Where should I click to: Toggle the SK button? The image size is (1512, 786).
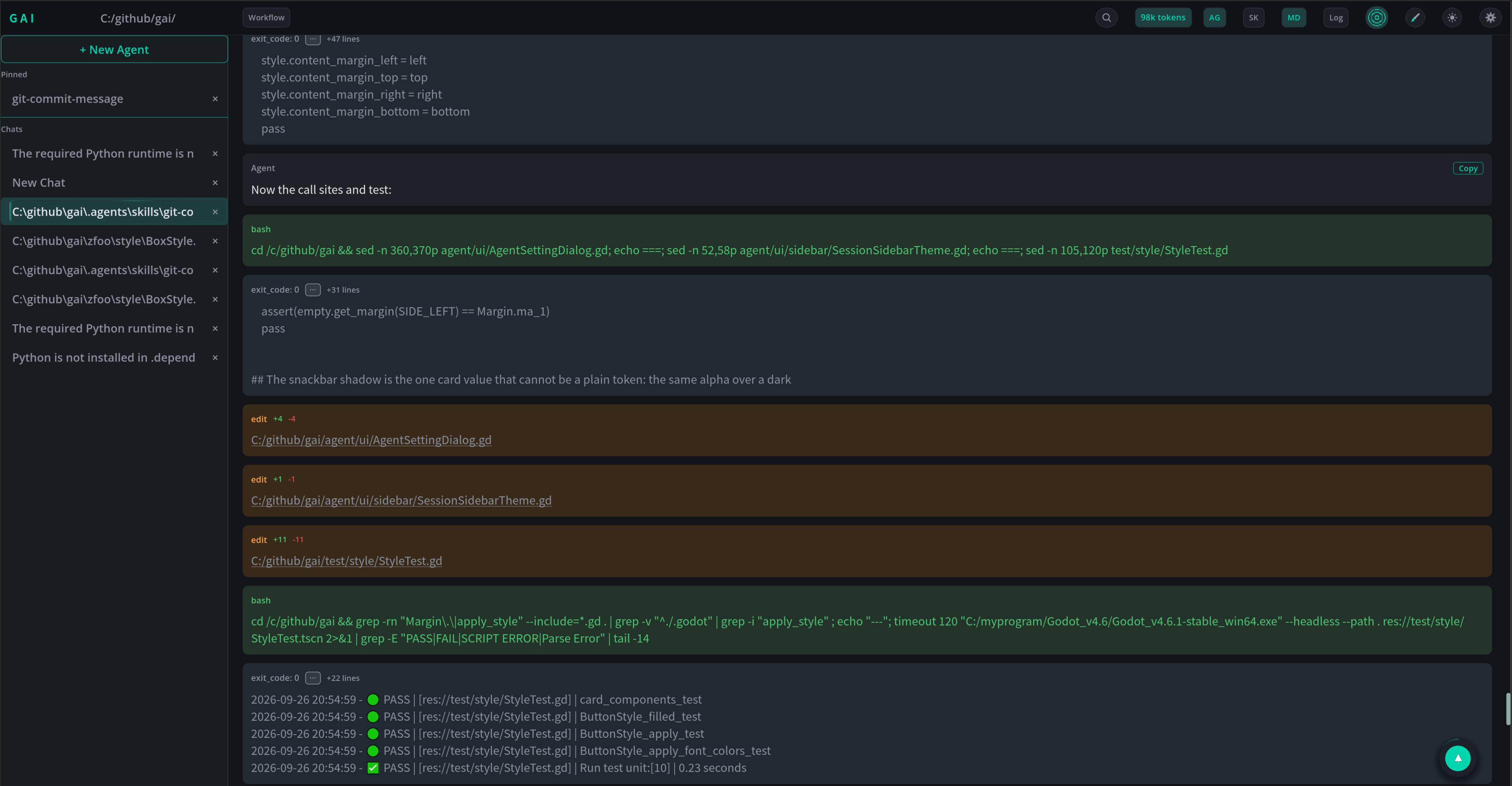coord(1253,18)
